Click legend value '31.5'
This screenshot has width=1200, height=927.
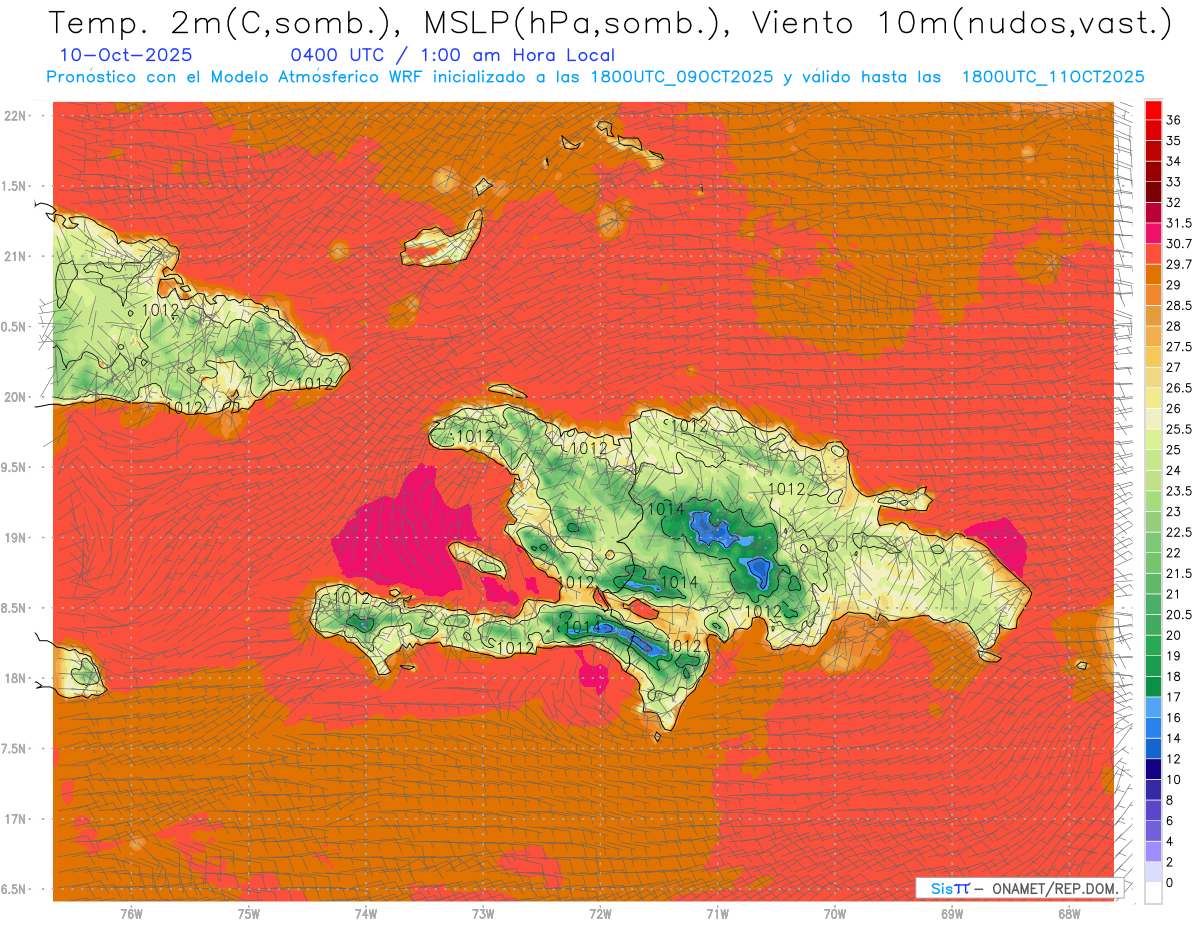[1179, 223]
